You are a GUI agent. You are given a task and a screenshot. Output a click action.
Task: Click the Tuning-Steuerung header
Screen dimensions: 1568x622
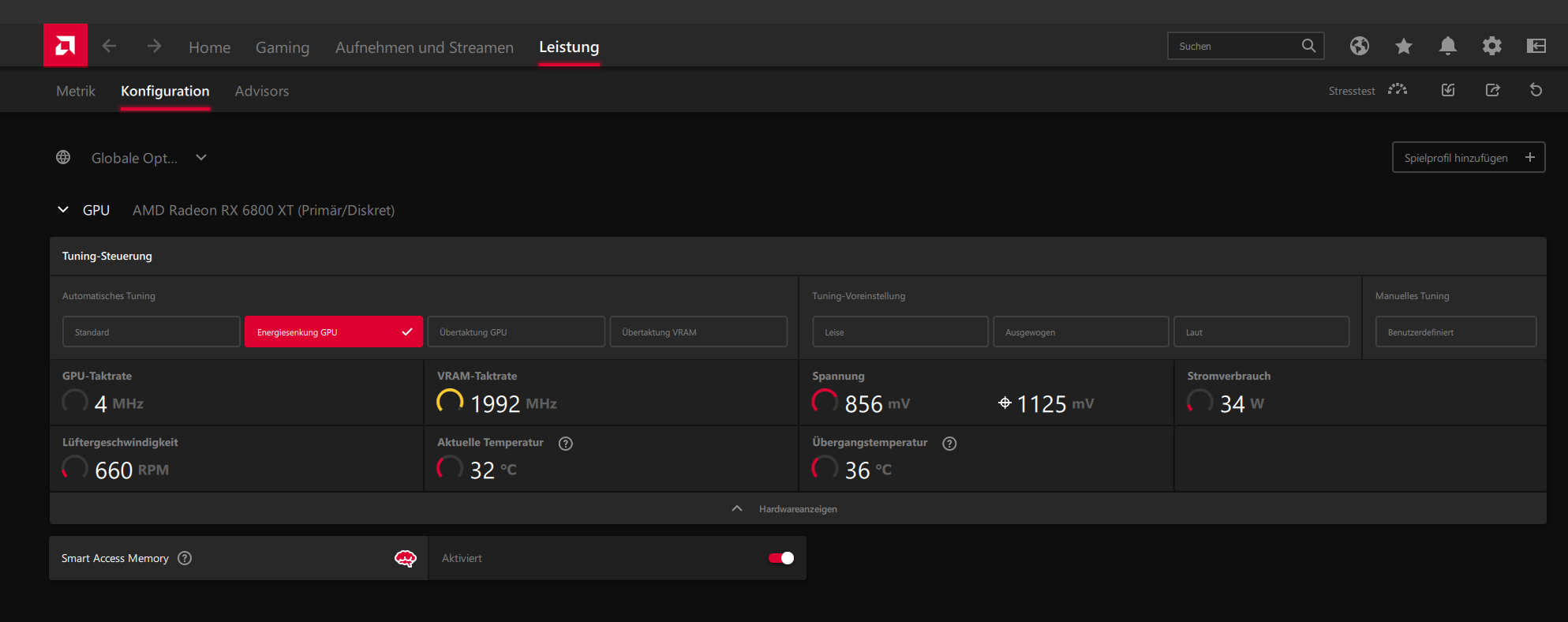[107, 256]
